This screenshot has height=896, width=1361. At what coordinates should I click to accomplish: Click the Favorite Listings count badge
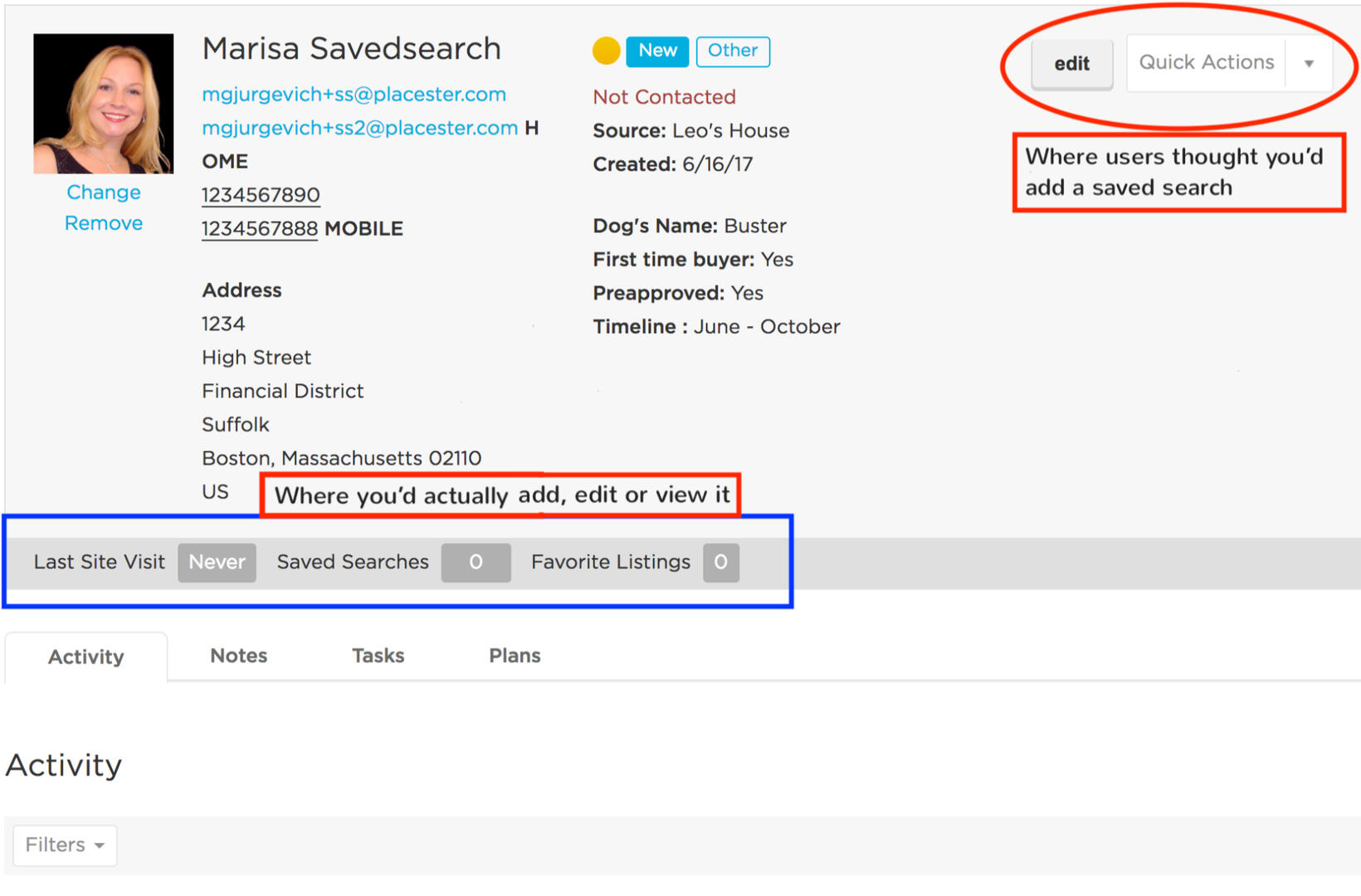(720, 562)
